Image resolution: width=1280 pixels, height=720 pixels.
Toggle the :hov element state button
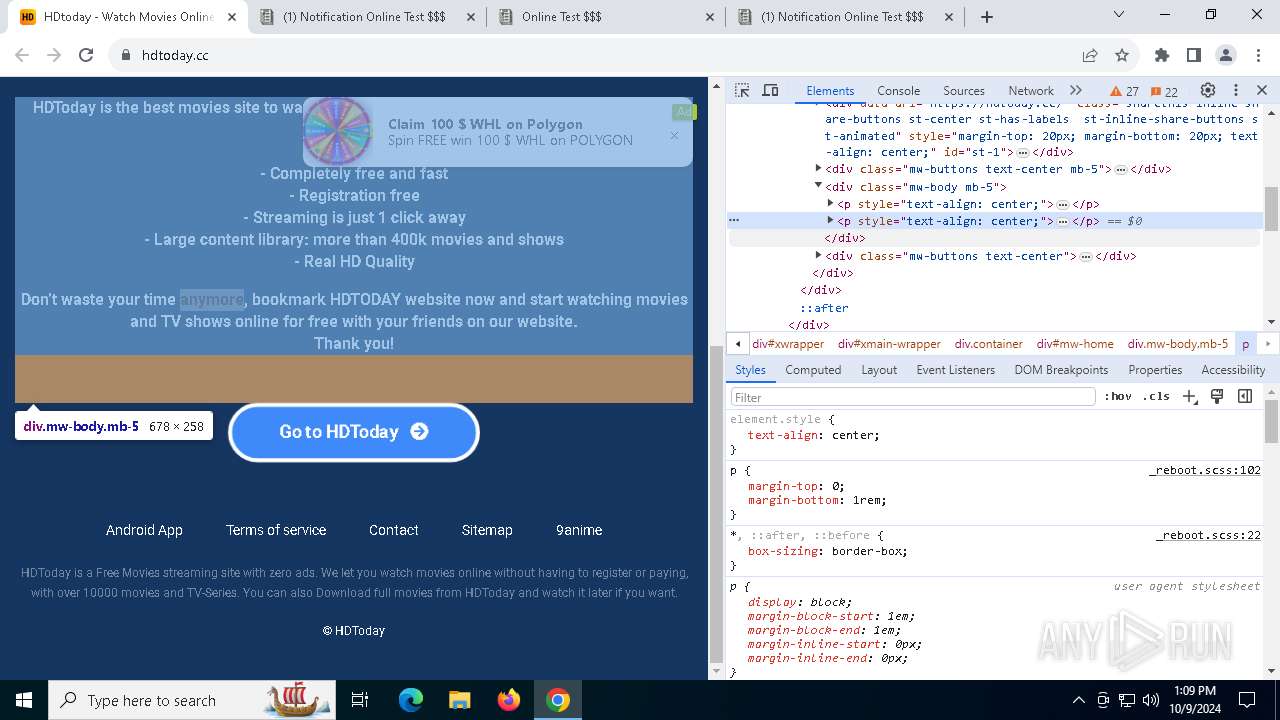click(x=1118, y=396)
